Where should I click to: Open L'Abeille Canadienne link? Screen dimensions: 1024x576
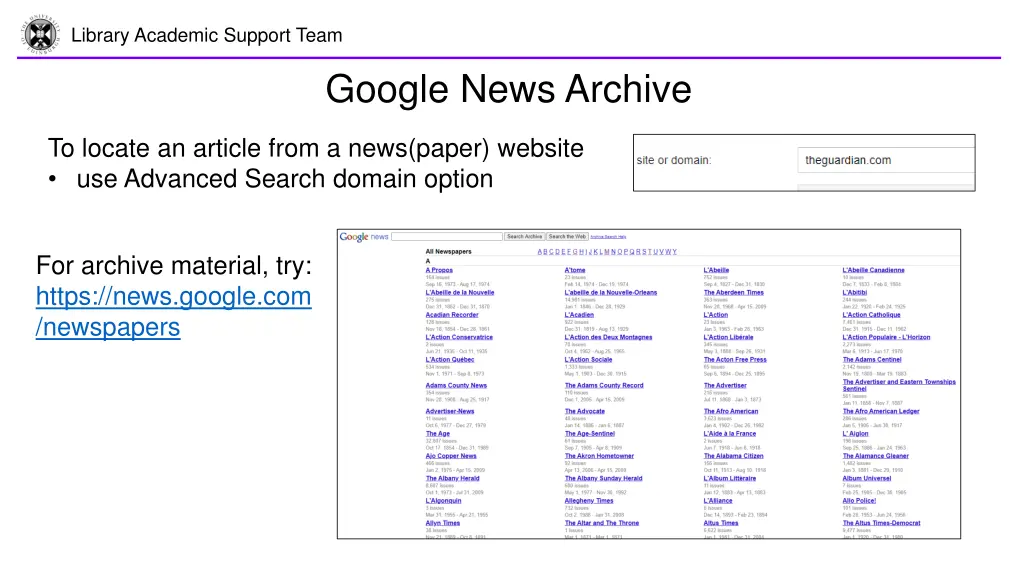873,270
